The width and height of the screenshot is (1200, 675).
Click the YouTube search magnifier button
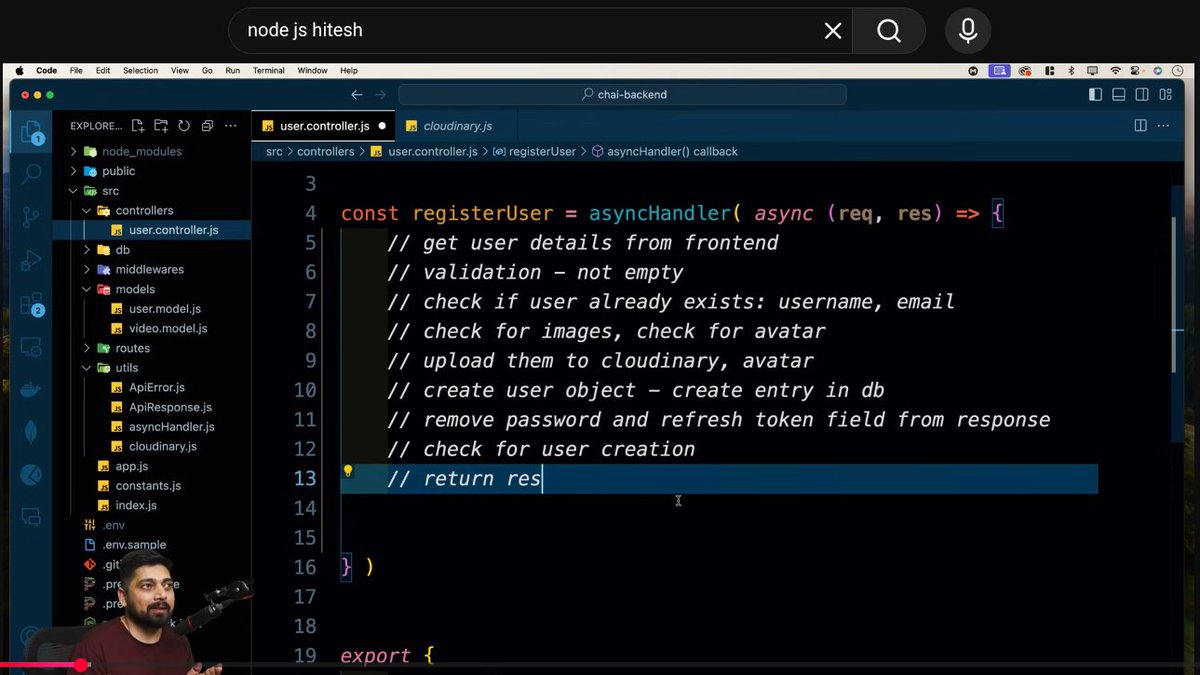[889, 31]
